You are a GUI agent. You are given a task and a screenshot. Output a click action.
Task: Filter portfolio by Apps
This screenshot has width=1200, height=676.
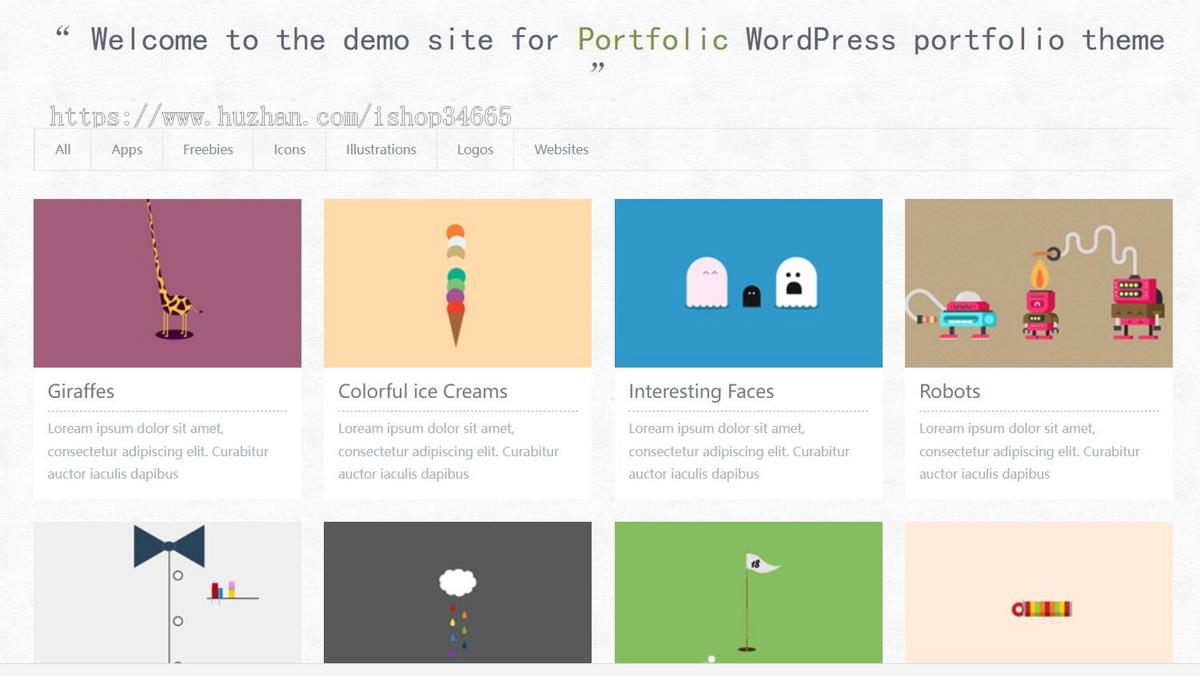127,150
